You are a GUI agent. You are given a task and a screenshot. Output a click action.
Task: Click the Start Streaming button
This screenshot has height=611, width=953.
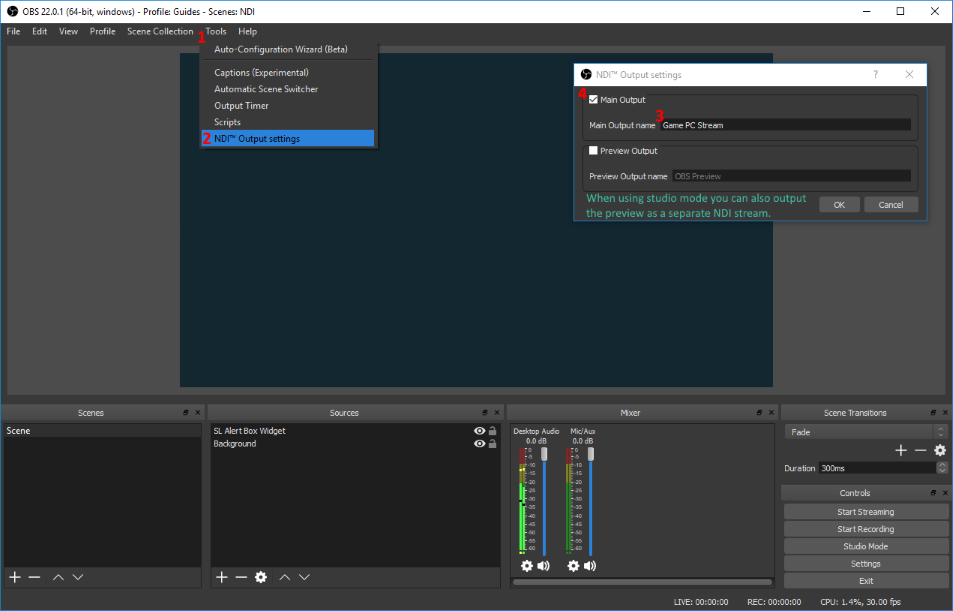(x=865, y=512)
